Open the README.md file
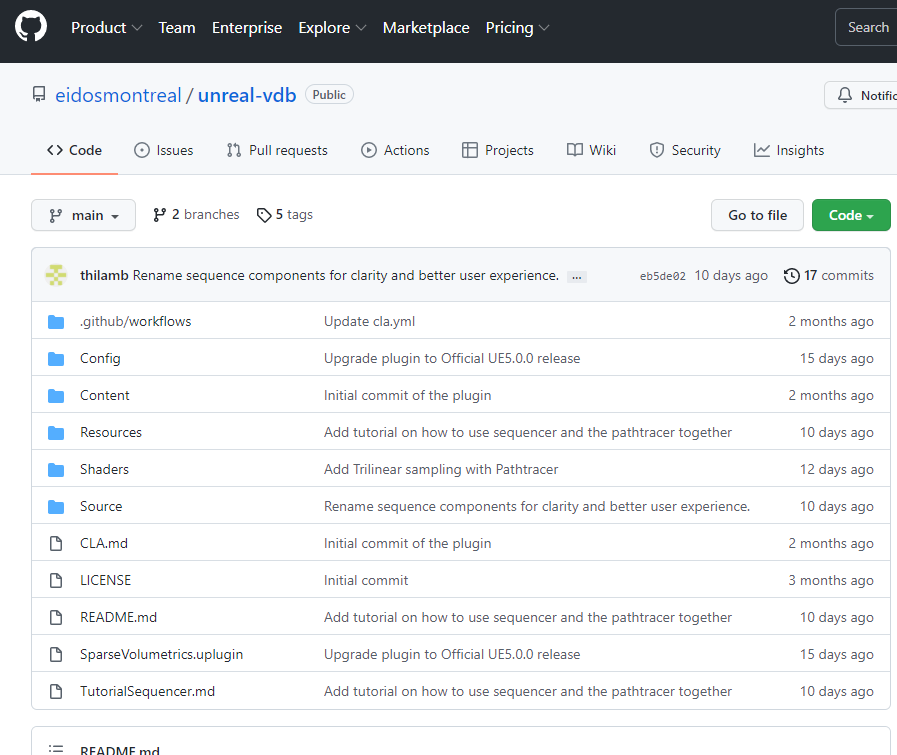This screenshot has width=897, height=755. 118,618
